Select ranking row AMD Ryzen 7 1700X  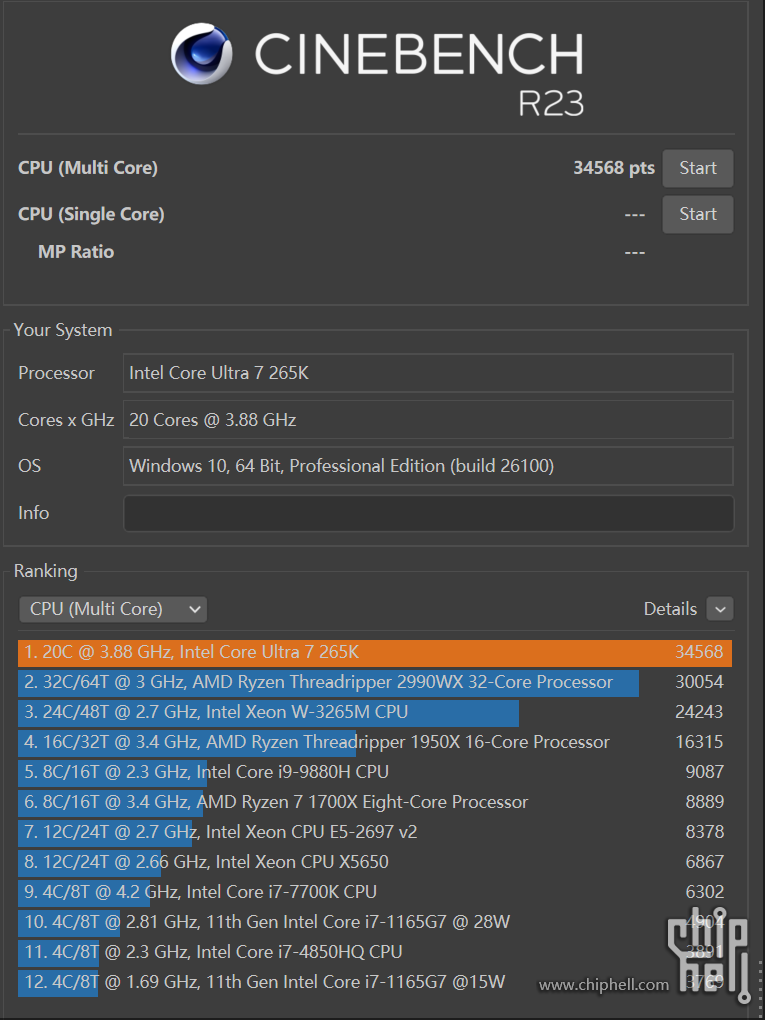(375, 802)
